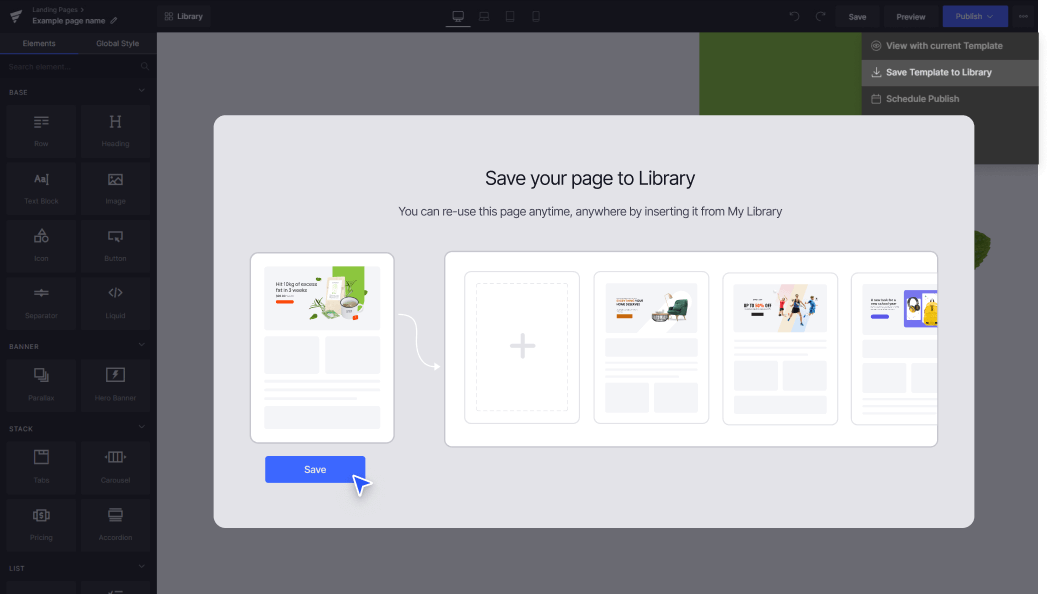Edit page name pencil icon
1052x595 pixels.
114,21
